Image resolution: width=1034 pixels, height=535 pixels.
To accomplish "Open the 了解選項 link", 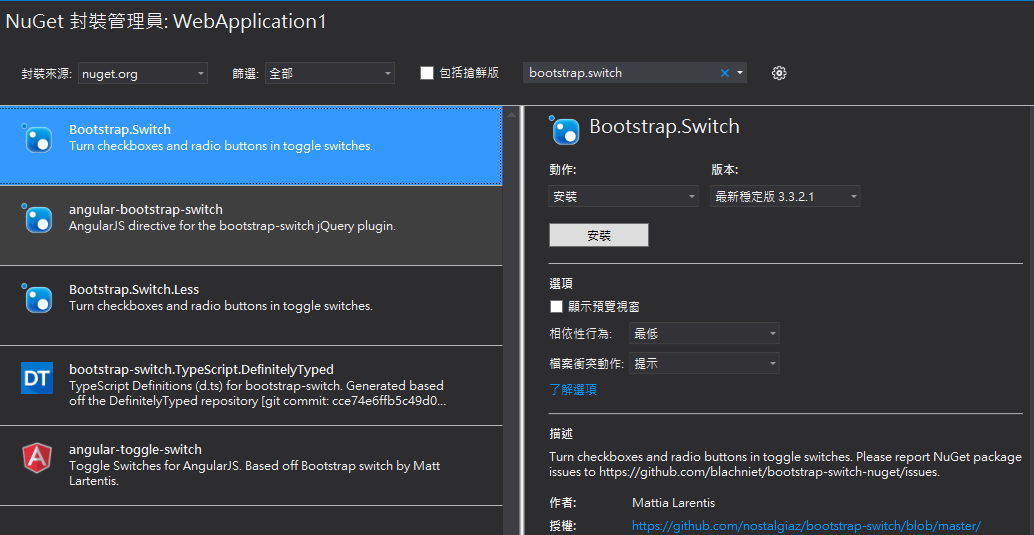I will tap(573, 390).
